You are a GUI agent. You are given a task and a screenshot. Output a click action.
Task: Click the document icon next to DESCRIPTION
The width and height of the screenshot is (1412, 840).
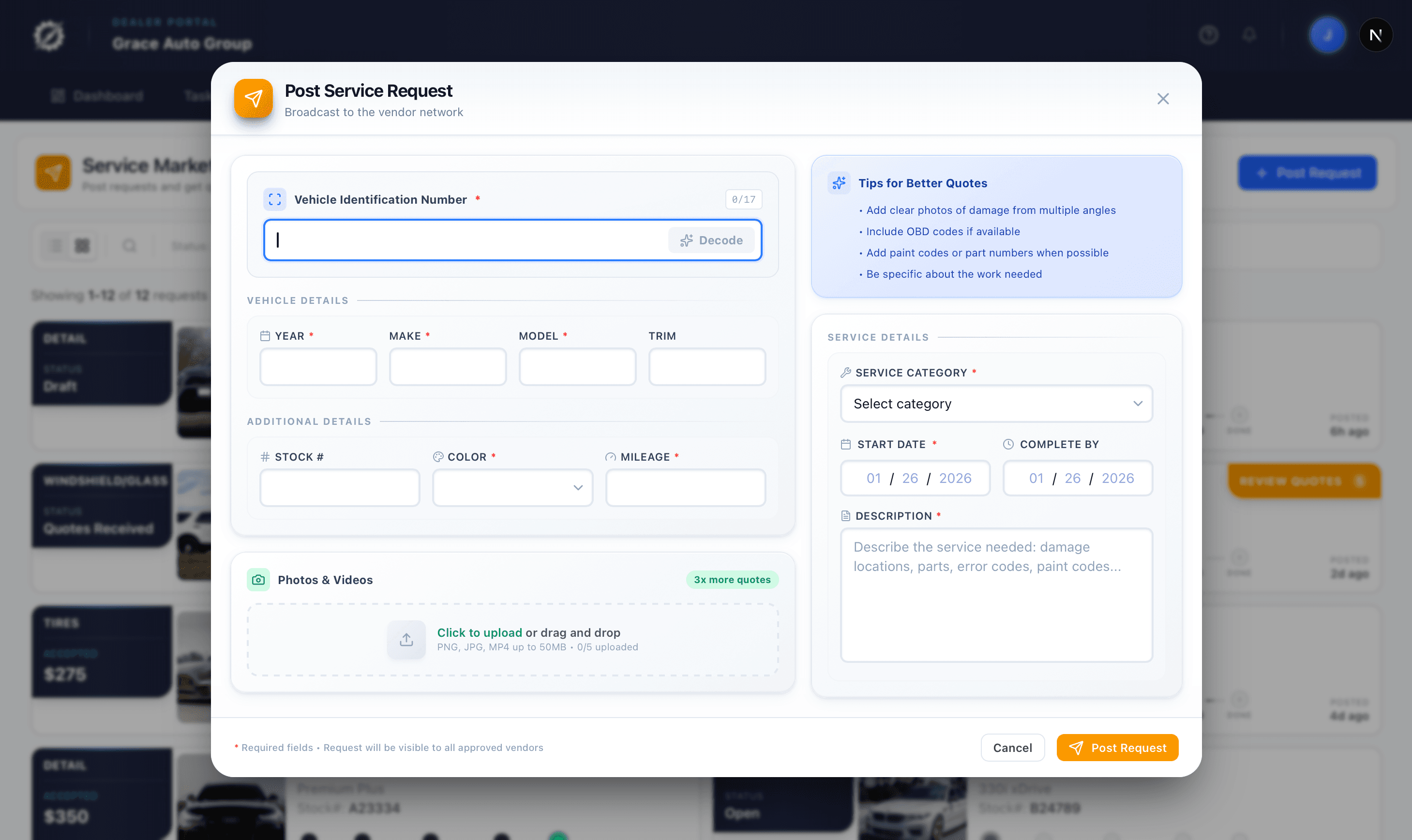click(845, 516)
